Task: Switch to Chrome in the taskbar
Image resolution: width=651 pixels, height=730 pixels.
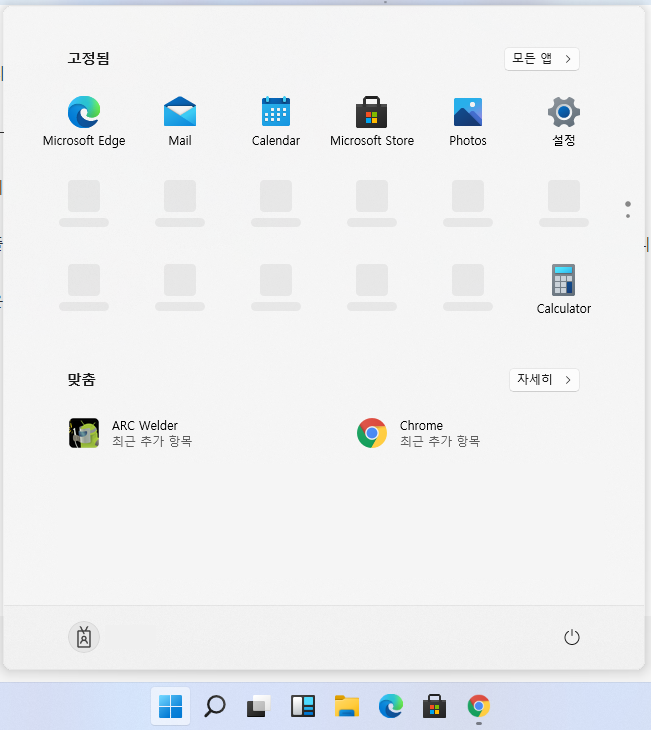Action: 479,706
